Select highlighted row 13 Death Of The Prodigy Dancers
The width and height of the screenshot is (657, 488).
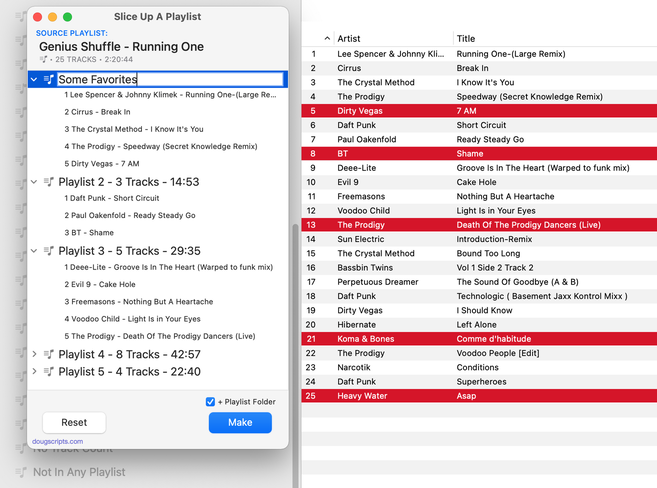479,225
